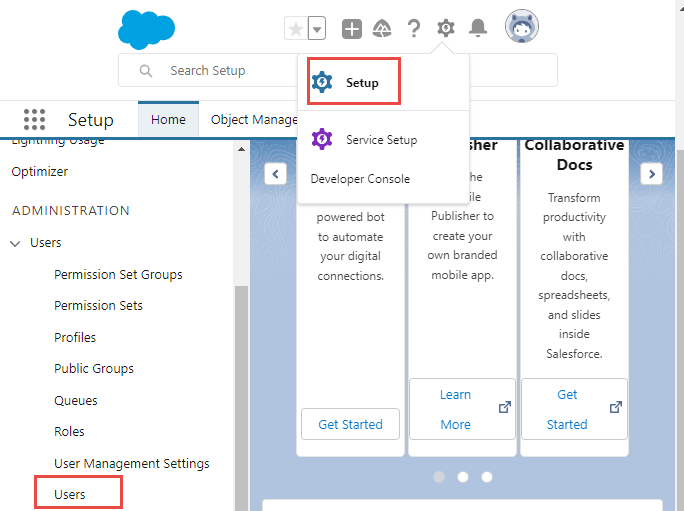
Task: Click Get Started on Collaborative Docs card
Action: (575, 409)
